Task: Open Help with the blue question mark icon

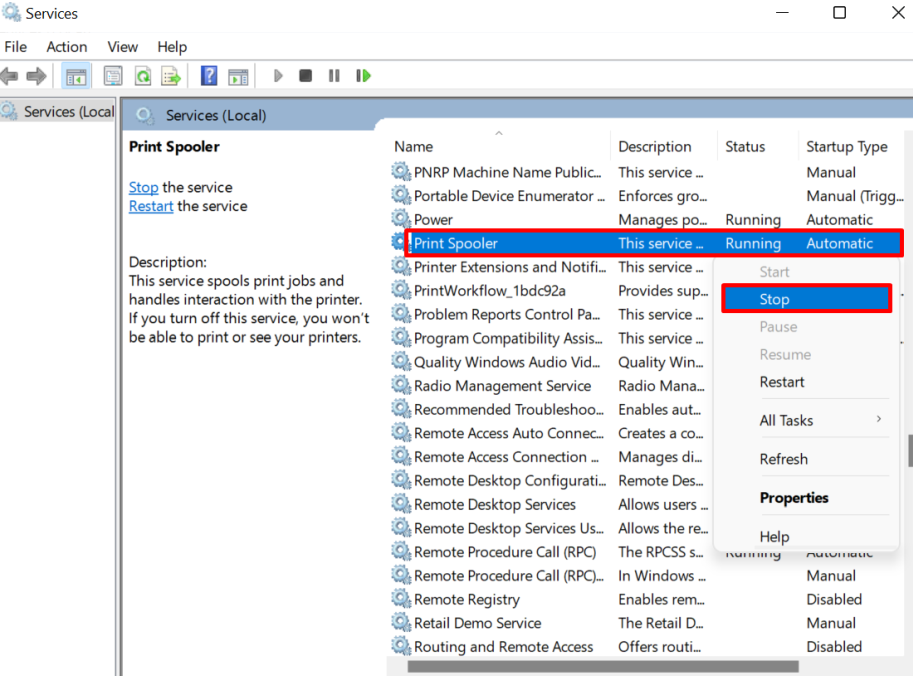Action: [209, 76]
